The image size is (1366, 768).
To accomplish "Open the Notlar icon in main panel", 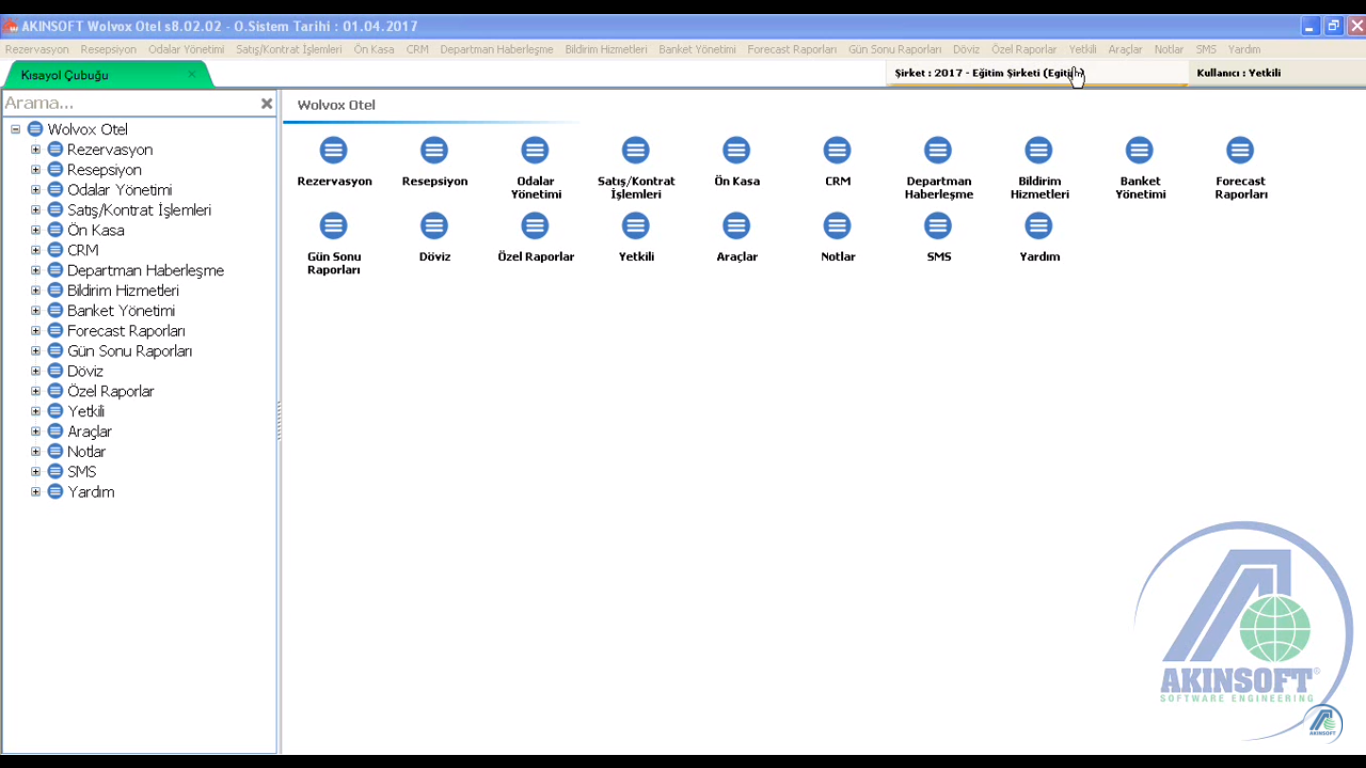I will (837, 226).
